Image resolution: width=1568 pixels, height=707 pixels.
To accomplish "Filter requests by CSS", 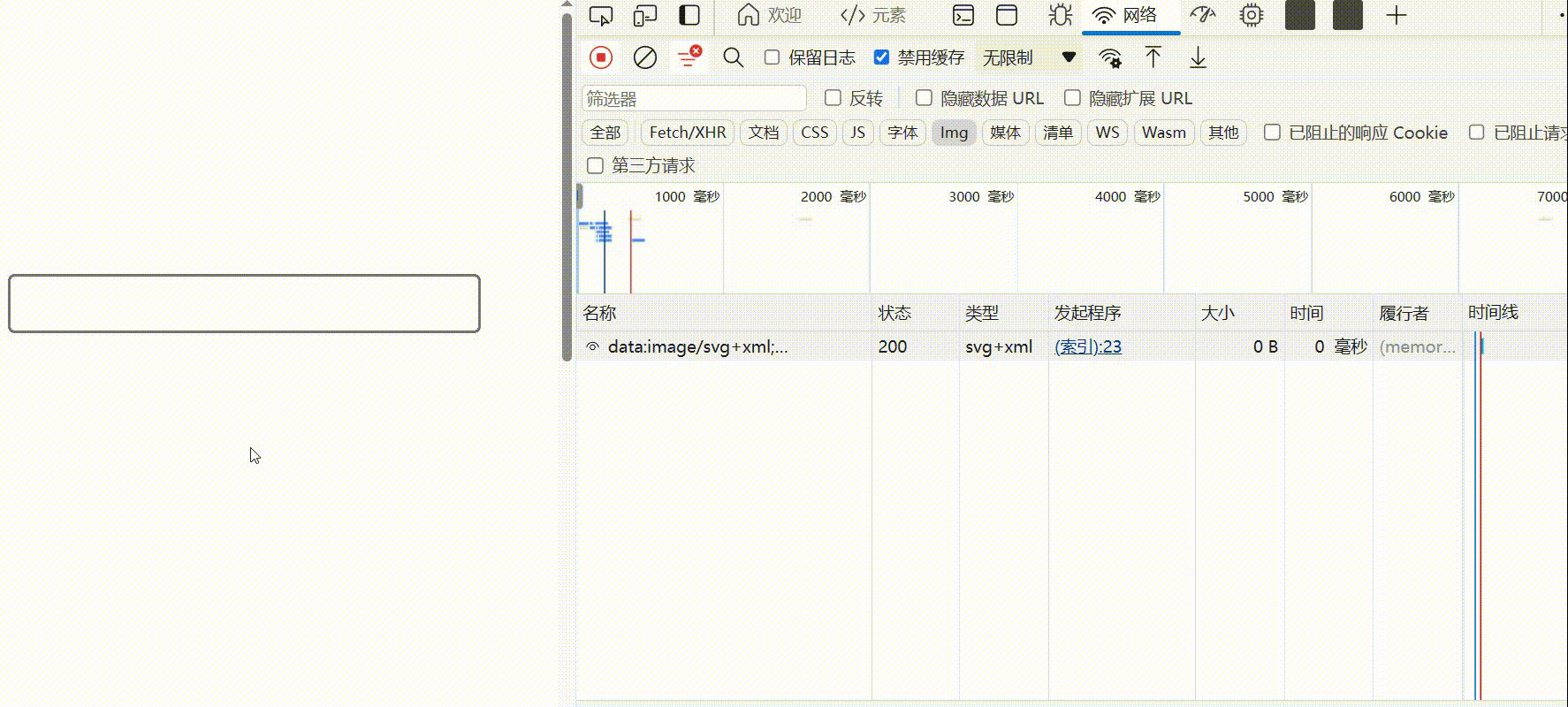I will (815, 133).
